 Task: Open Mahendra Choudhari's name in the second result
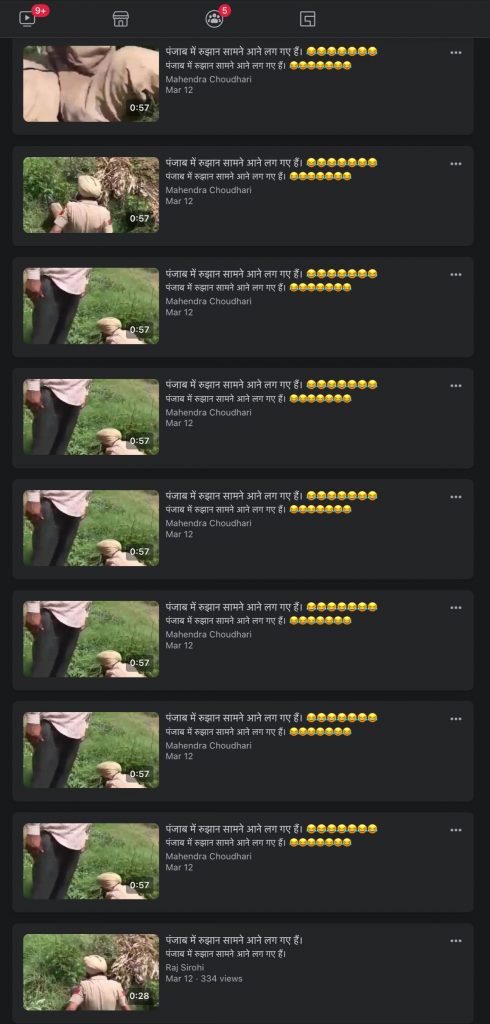point(208,190)
